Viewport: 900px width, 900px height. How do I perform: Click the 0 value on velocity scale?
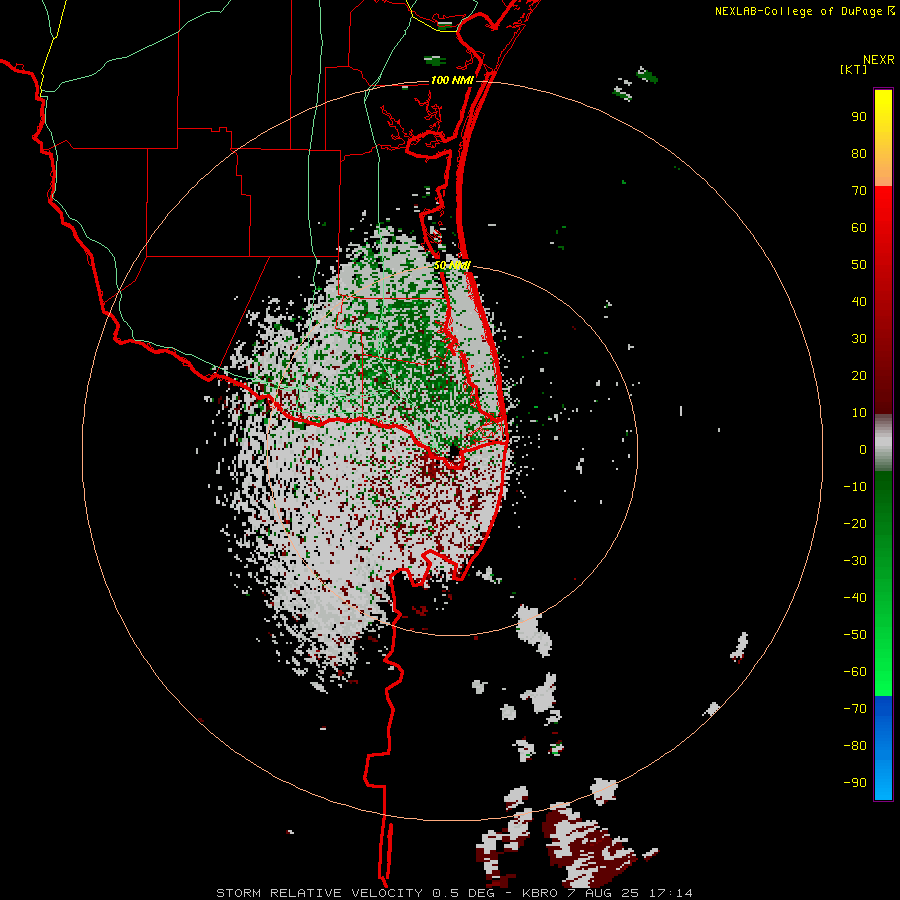coord(863,450)
